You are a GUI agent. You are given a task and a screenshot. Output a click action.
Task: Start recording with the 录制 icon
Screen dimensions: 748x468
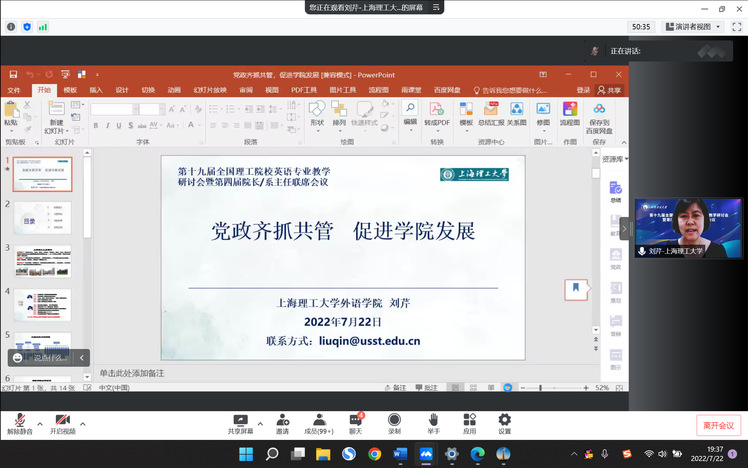(x=394, y=421)
